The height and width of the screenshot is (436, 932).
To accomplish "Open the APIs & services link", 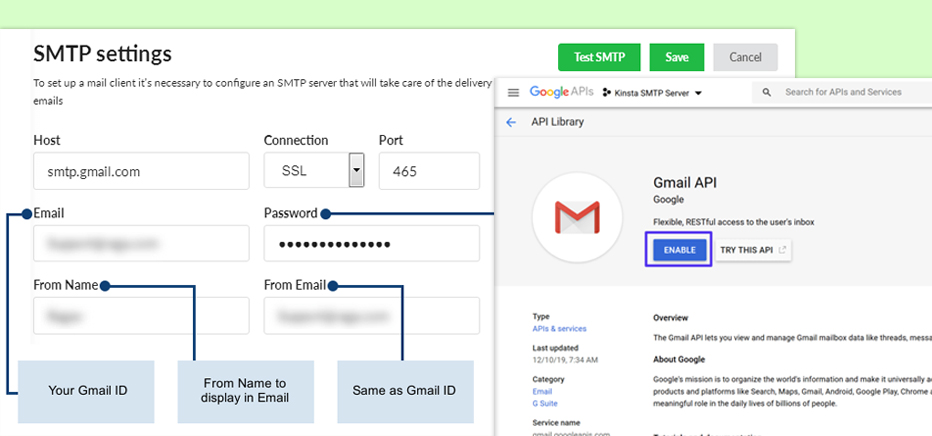I will [x=559, y=328].
